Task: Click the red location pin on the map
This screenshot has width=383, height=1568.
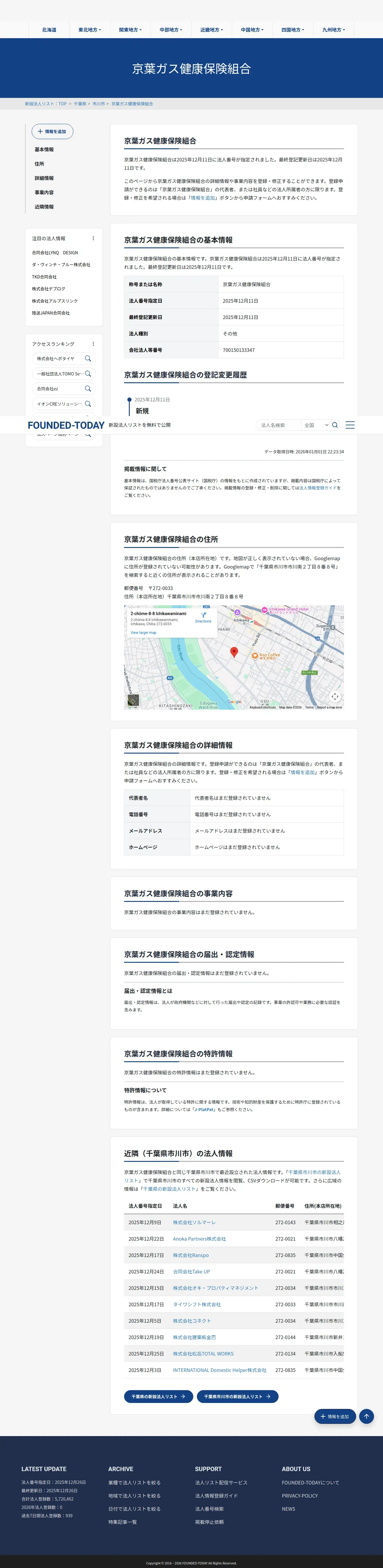Action: tap(234, 652)
